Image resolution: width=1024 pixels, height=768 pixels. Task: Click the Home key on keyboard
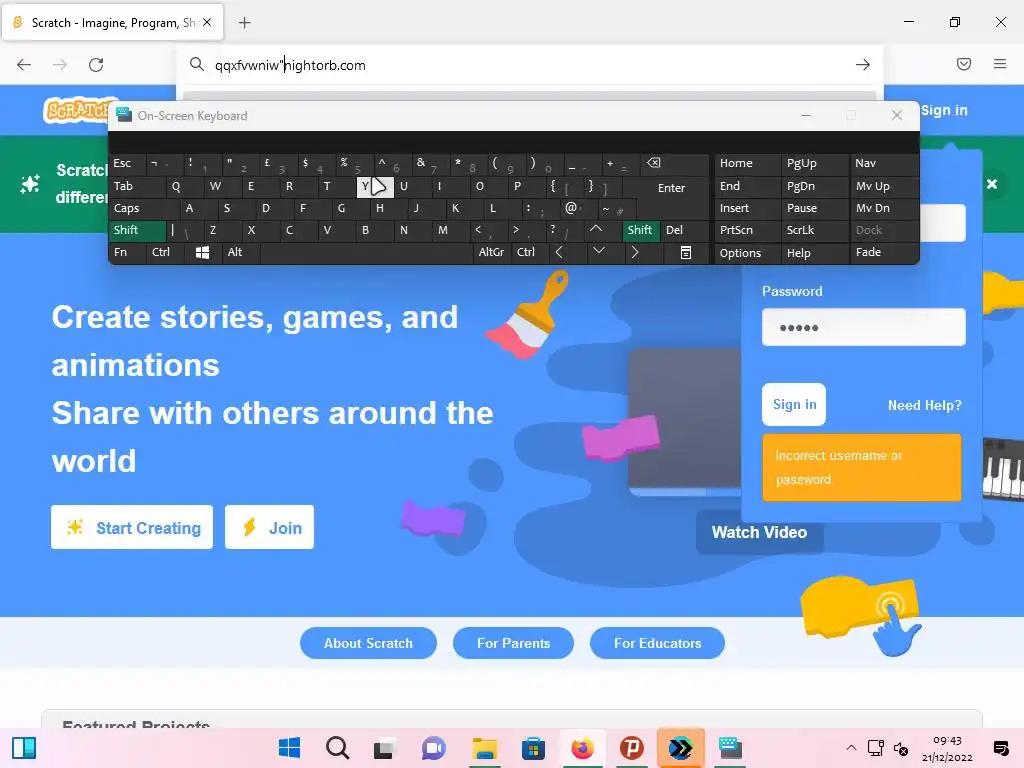pos(747,163)
